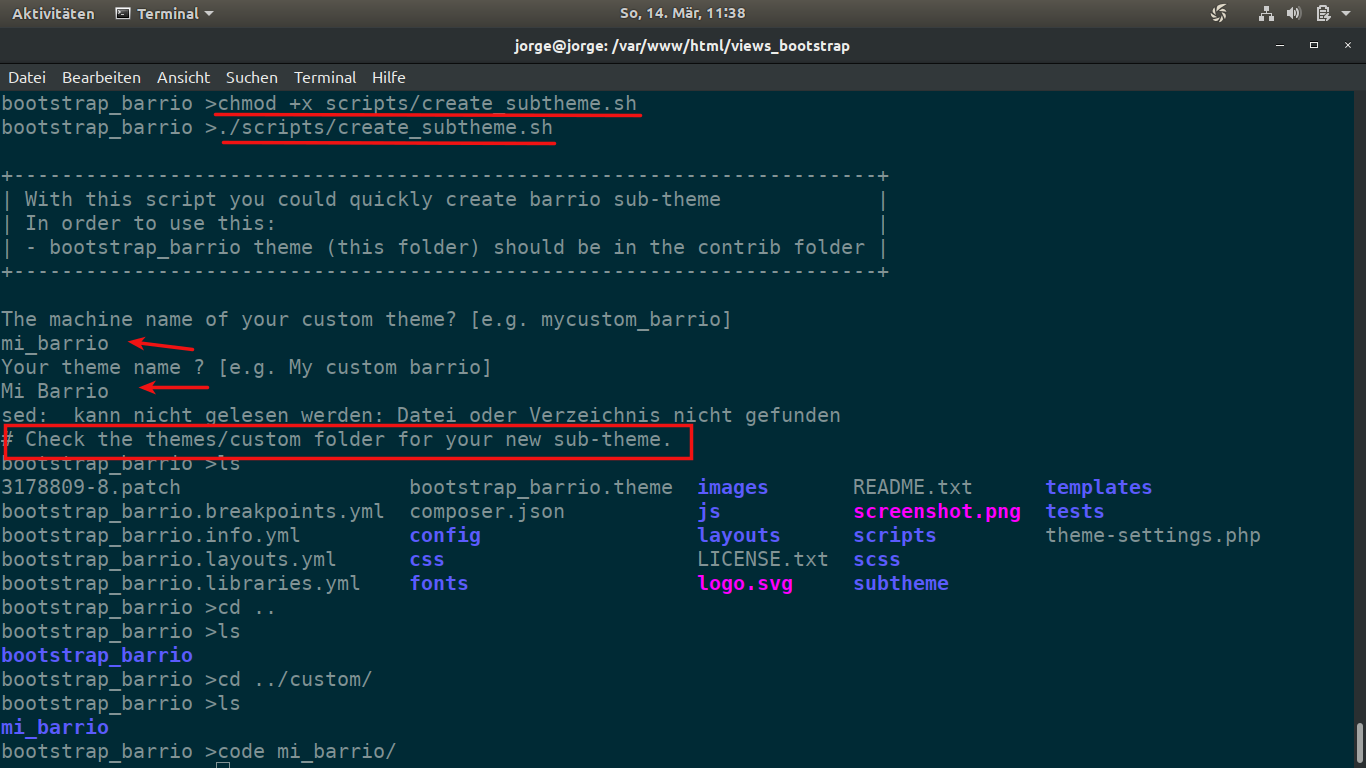Viewport: 1366px width, 768px height.
Task: Click the 'code mi_barrio/' command
Action: (307, 751)
